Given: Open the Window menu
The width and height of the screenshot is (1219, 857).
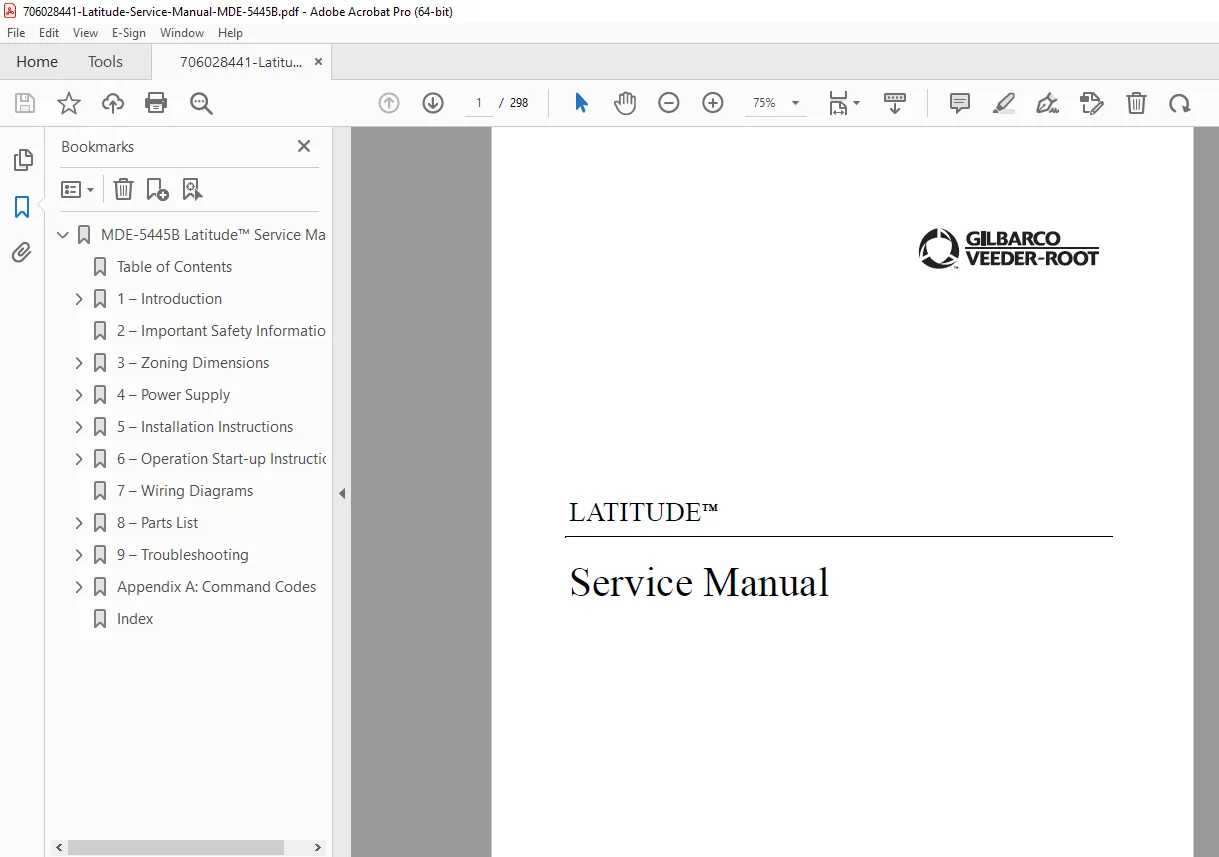Looking at the screenshot, I should point(182,33).
